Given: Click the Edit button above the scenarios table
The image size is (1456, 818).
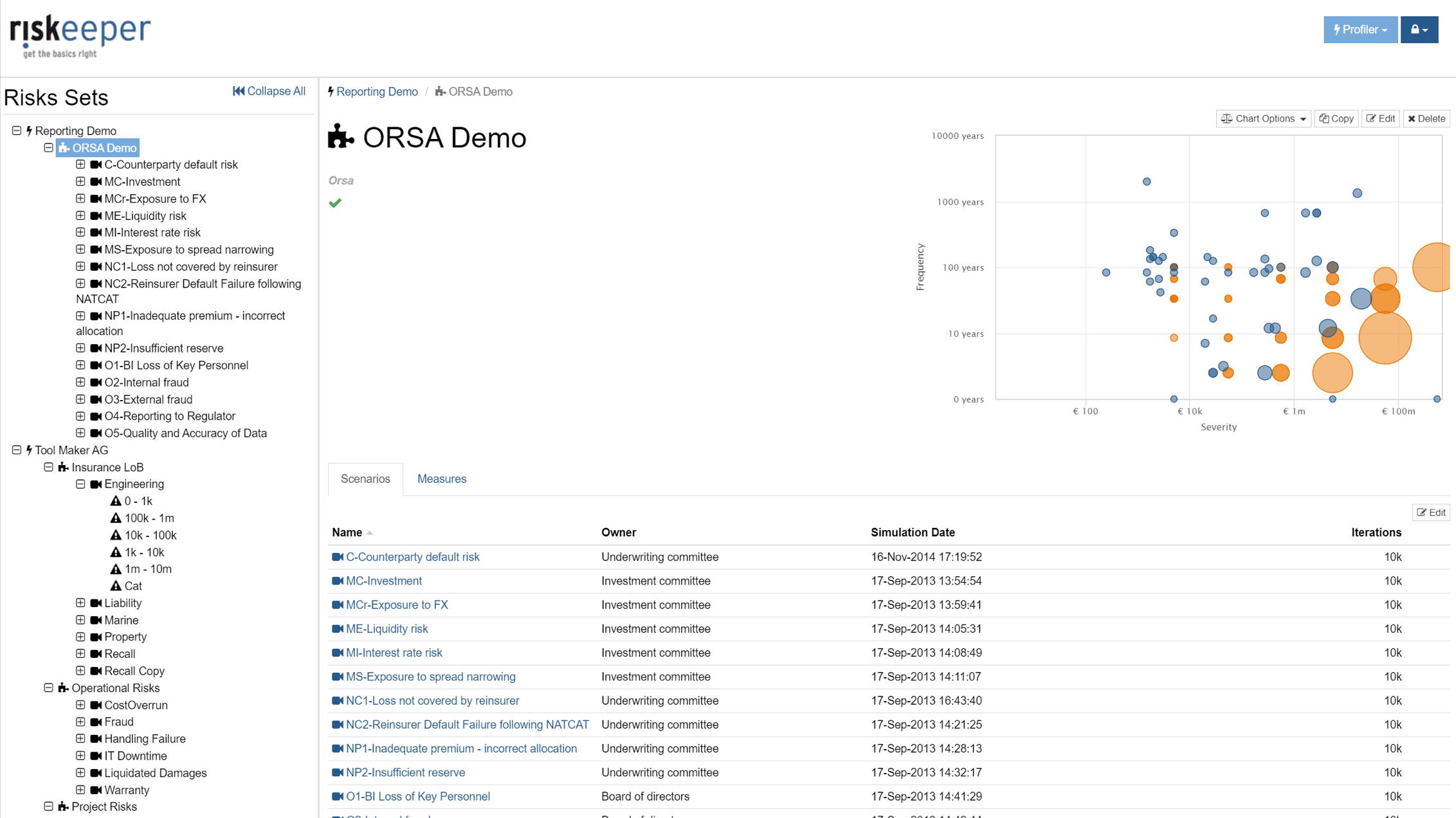Looking at the screenshot, I should click(1431, 513).
